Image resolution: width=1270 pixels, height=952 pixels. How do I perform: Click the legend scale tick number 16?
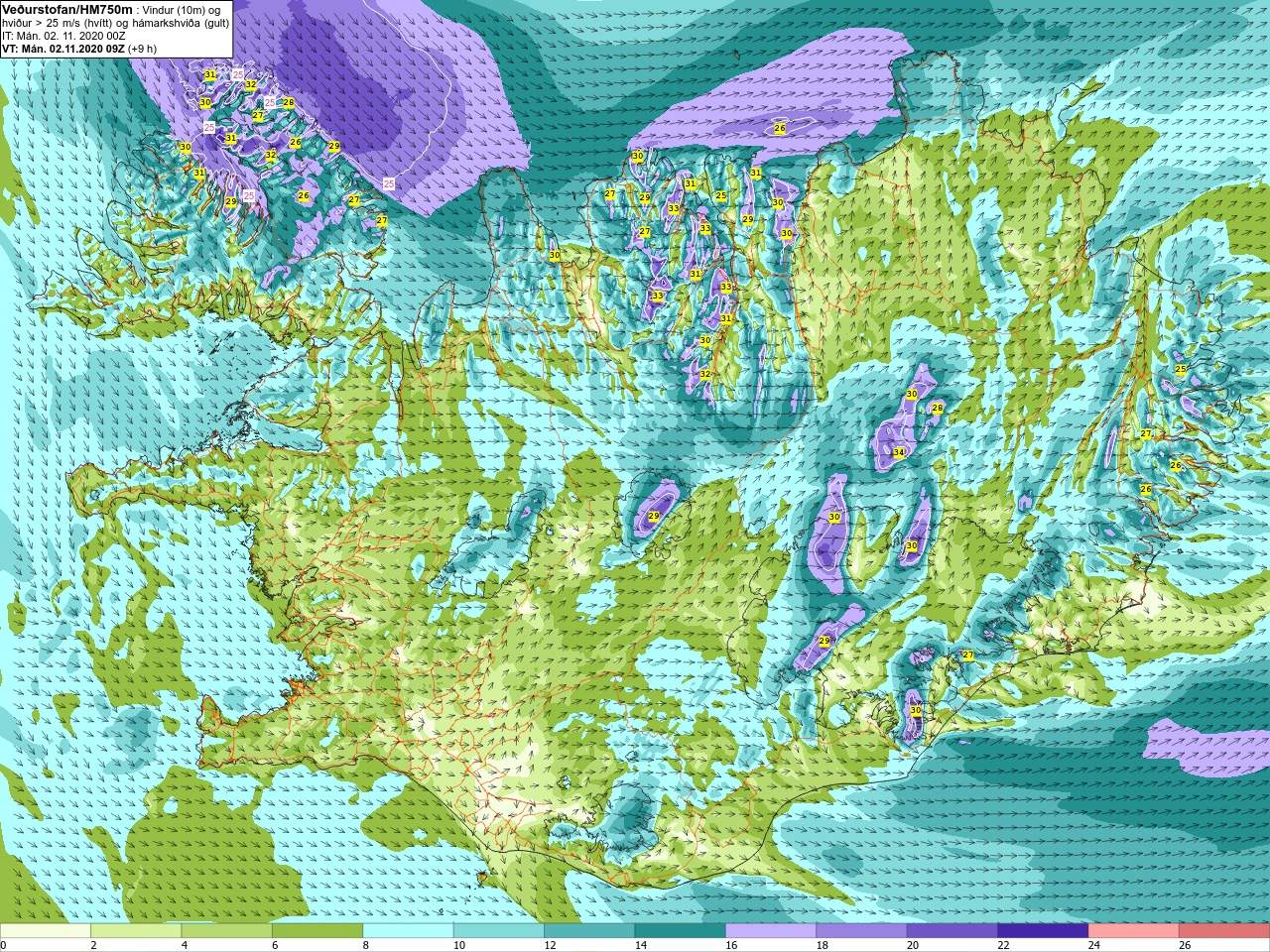[x=731, y=945]
